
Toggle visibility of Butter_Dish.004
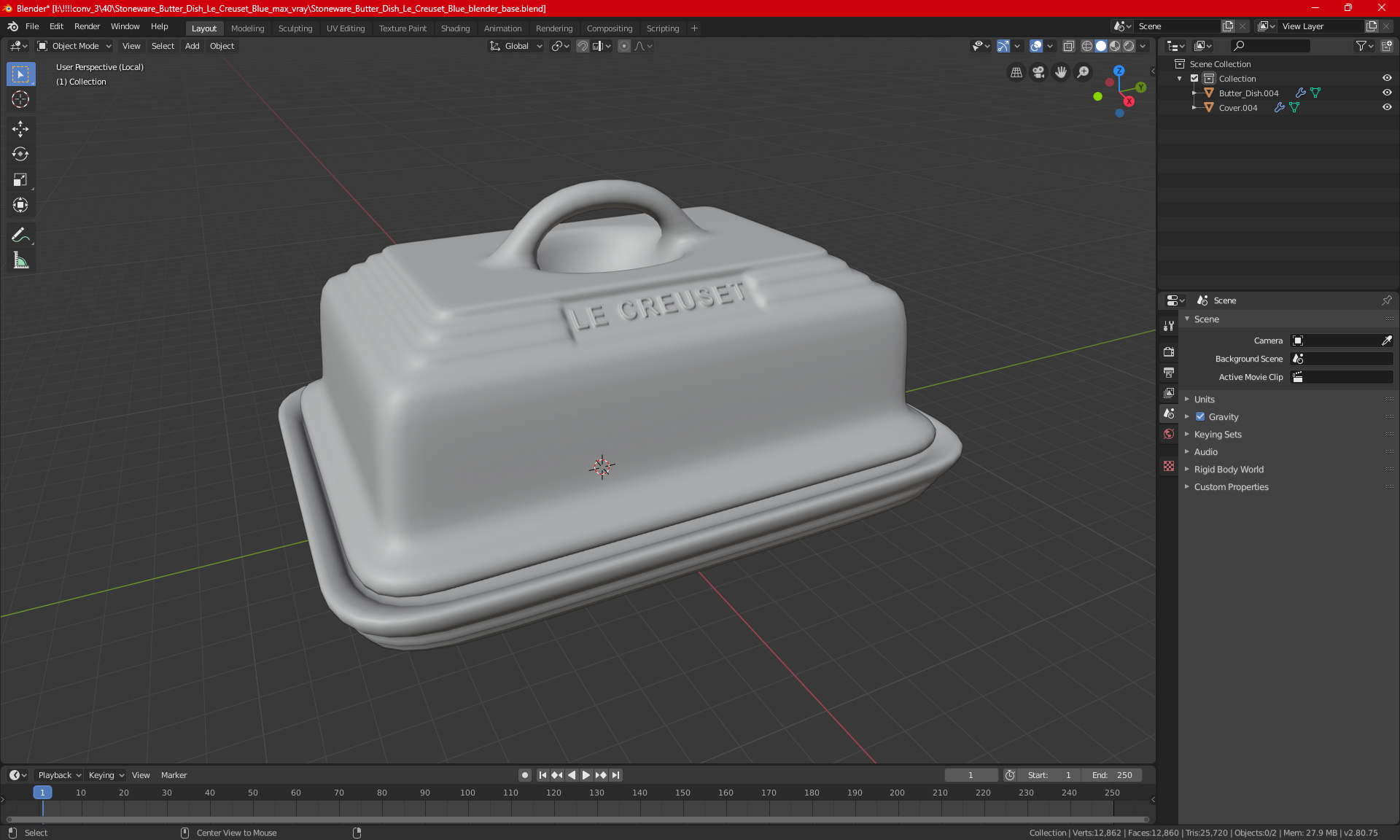pyautogui.click(x=1387, y=93)
